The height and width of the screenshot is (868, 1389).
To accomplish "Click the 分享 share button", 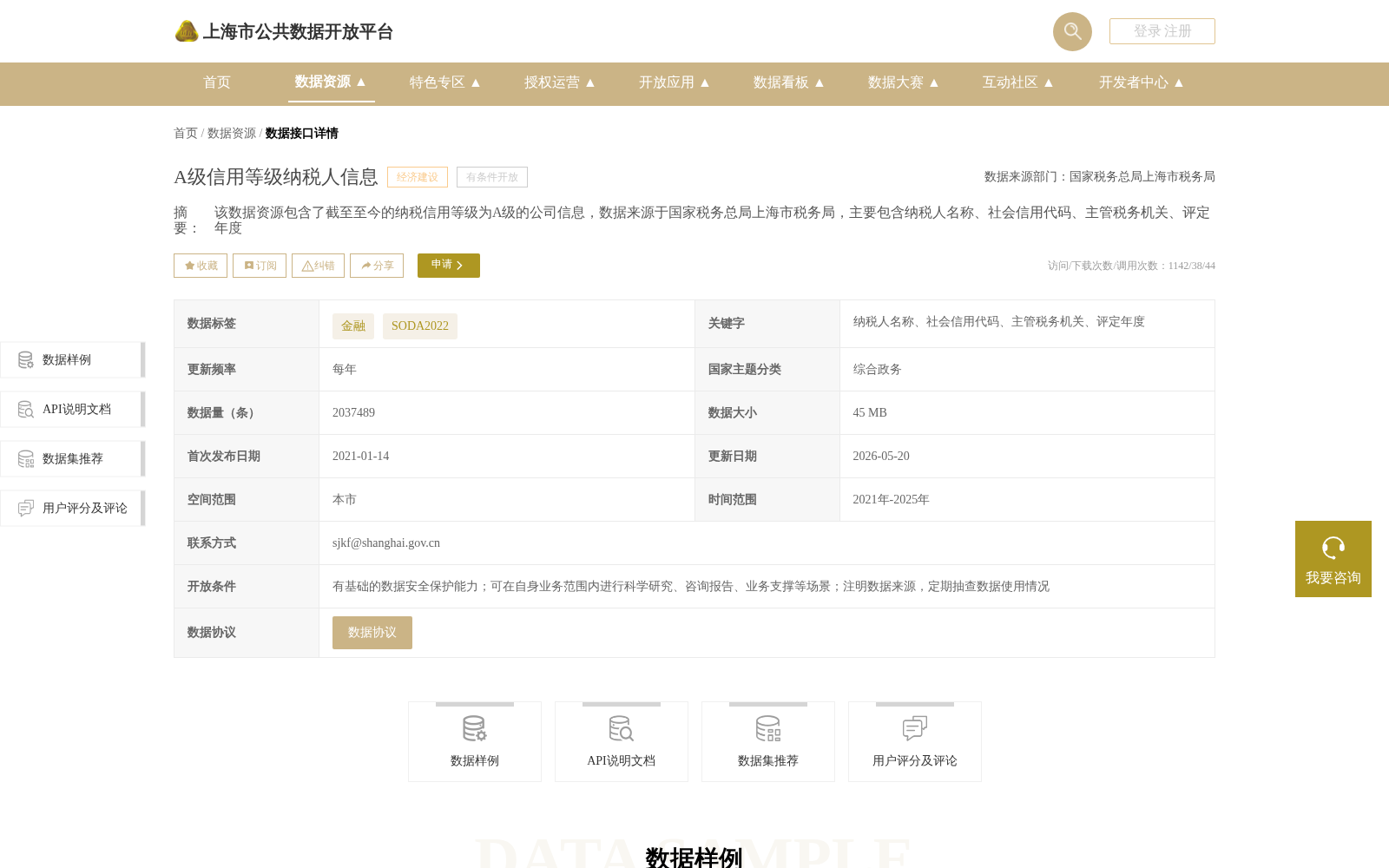I will [x=377, y=266].
